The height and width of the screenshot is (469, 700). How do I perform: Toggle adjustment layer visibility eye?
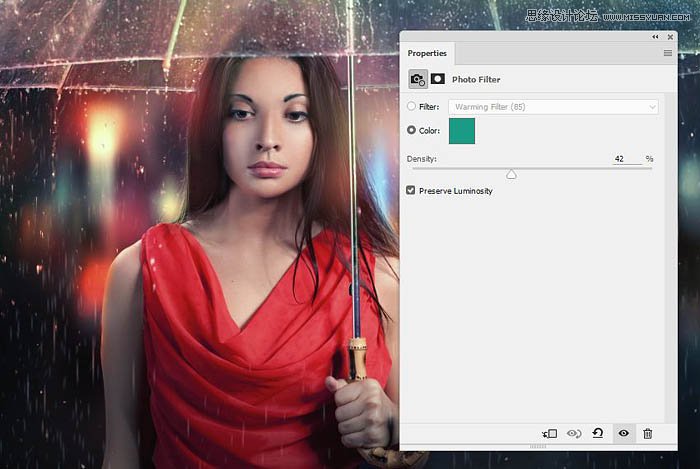[623, 433]
